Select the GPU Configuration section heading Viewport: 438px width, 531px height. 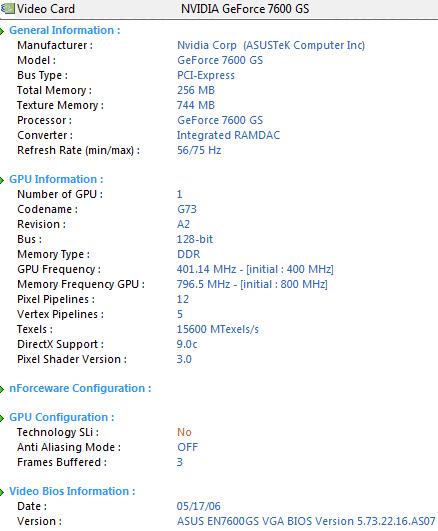(x=61, y=417)
